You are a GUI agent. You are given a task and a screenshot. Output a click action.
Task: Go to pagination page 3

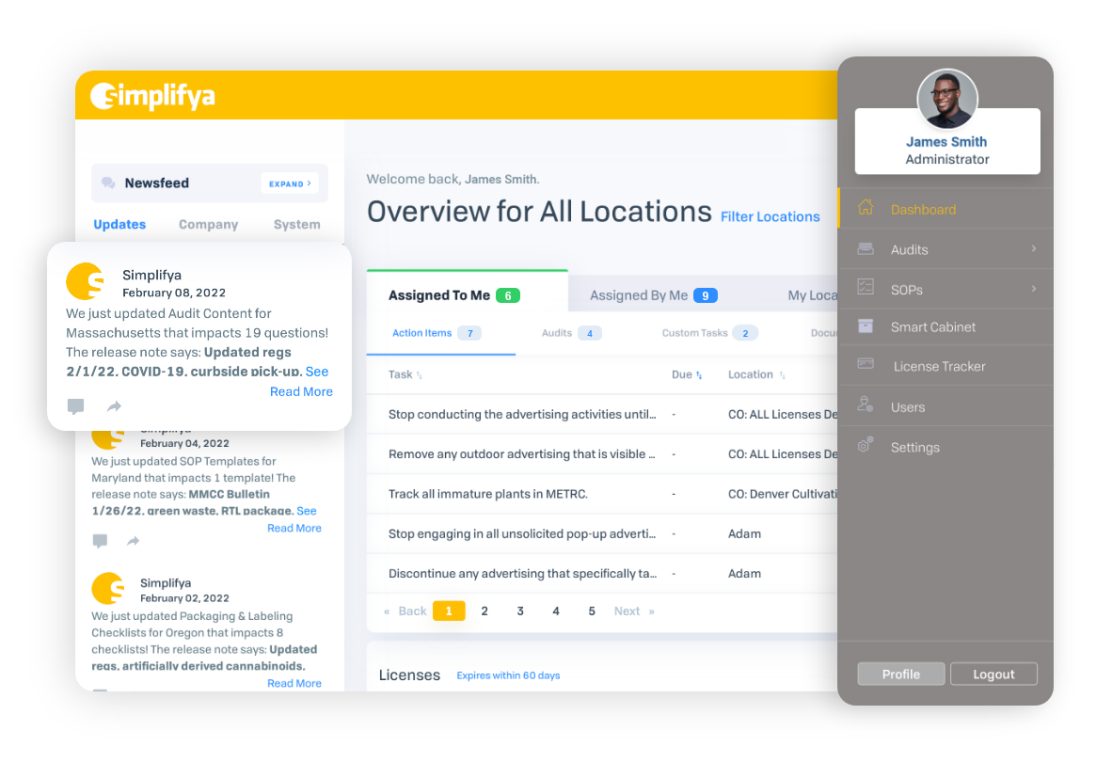[x=520, y=611]
